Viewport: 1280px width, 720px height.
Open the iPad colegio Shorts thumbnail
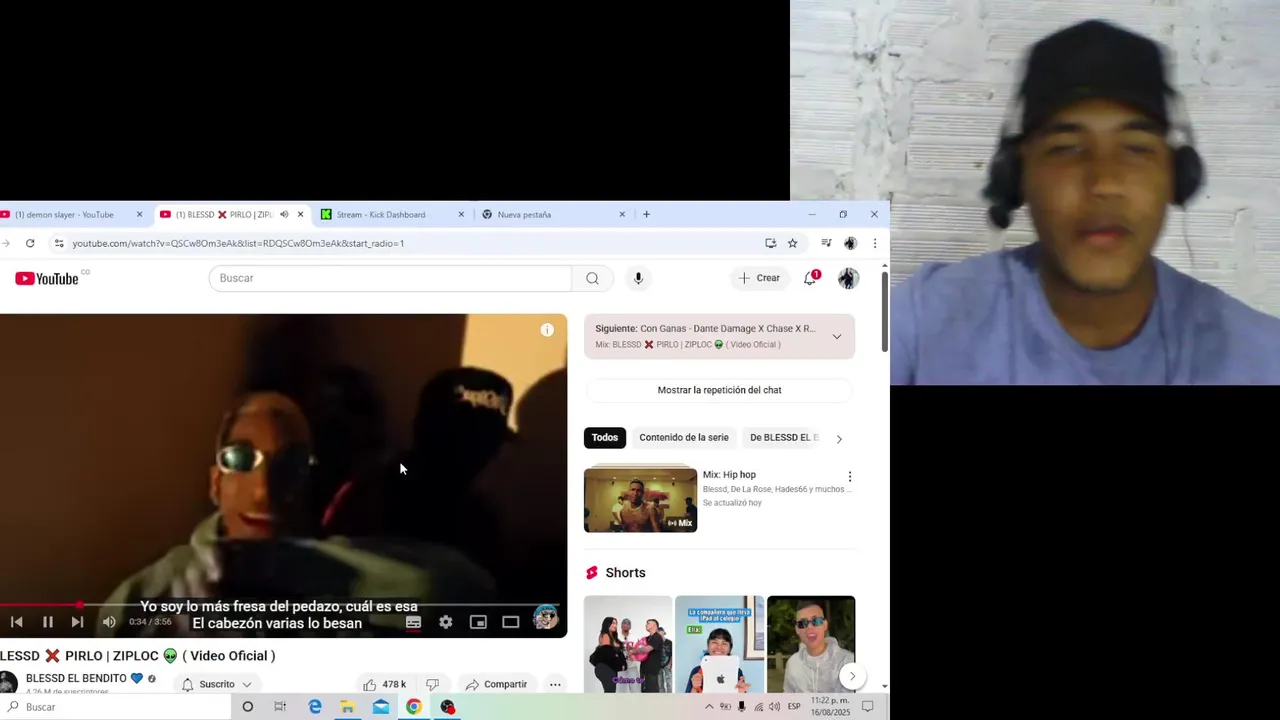(719, 644)
